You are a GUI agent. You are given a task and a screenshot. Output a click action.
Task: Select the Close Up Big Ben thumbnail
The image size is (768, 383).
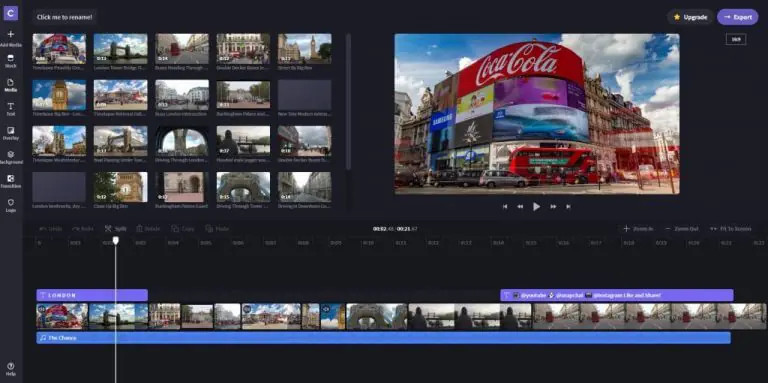tap(120, 187)
